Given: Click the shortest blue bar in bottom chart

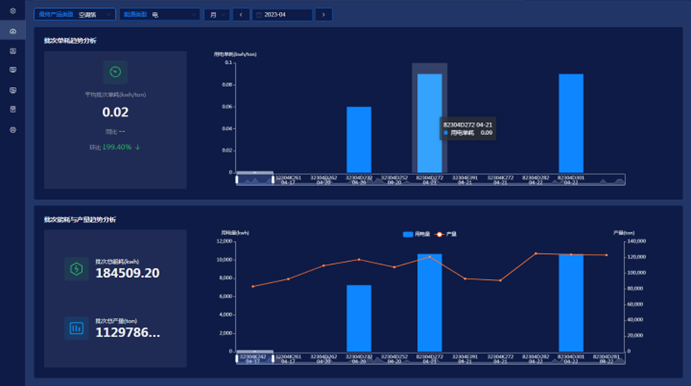Looking at the screenshot, I should (x=359, y=318).
